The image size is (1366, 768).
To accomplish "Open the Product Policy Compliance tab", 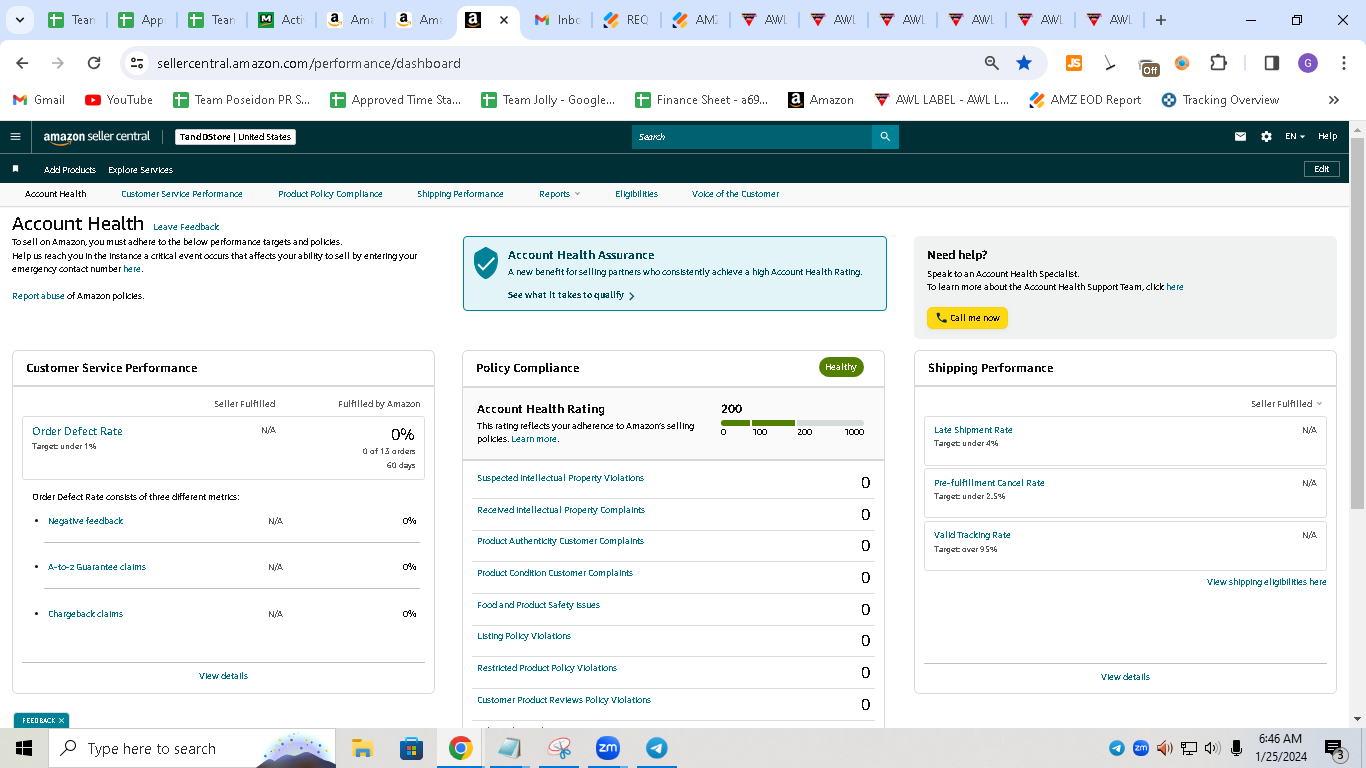I will point(330,194).
